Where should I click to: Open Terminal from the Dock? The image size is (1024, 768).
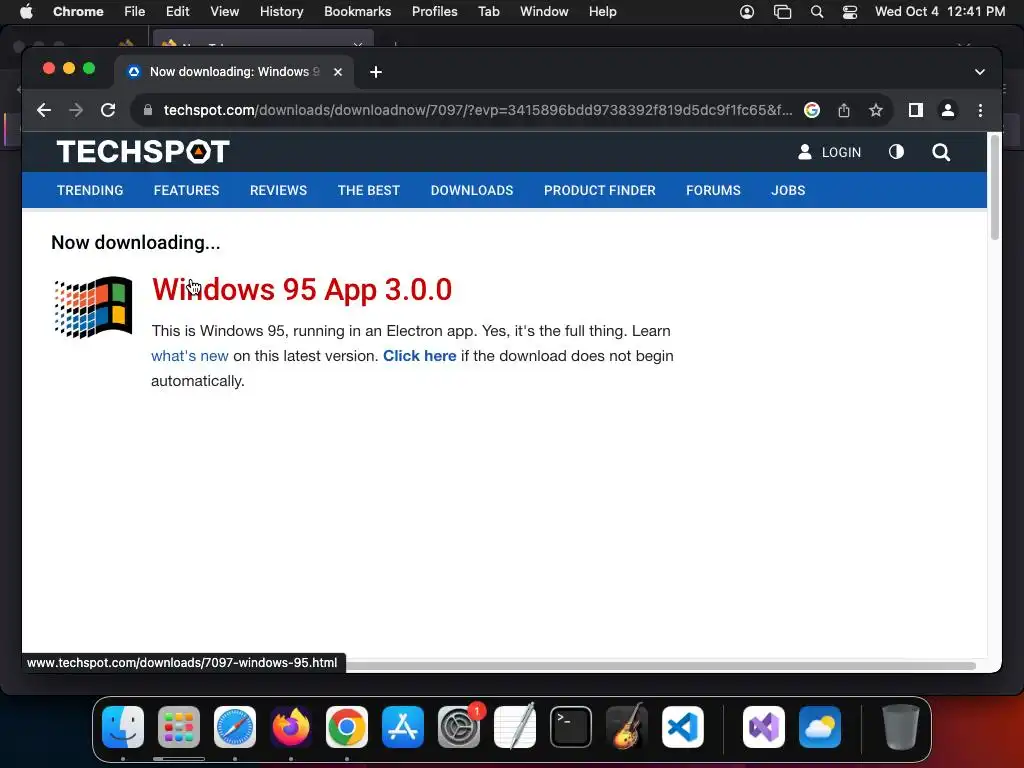pyautogui.click(x=571, y=727)
